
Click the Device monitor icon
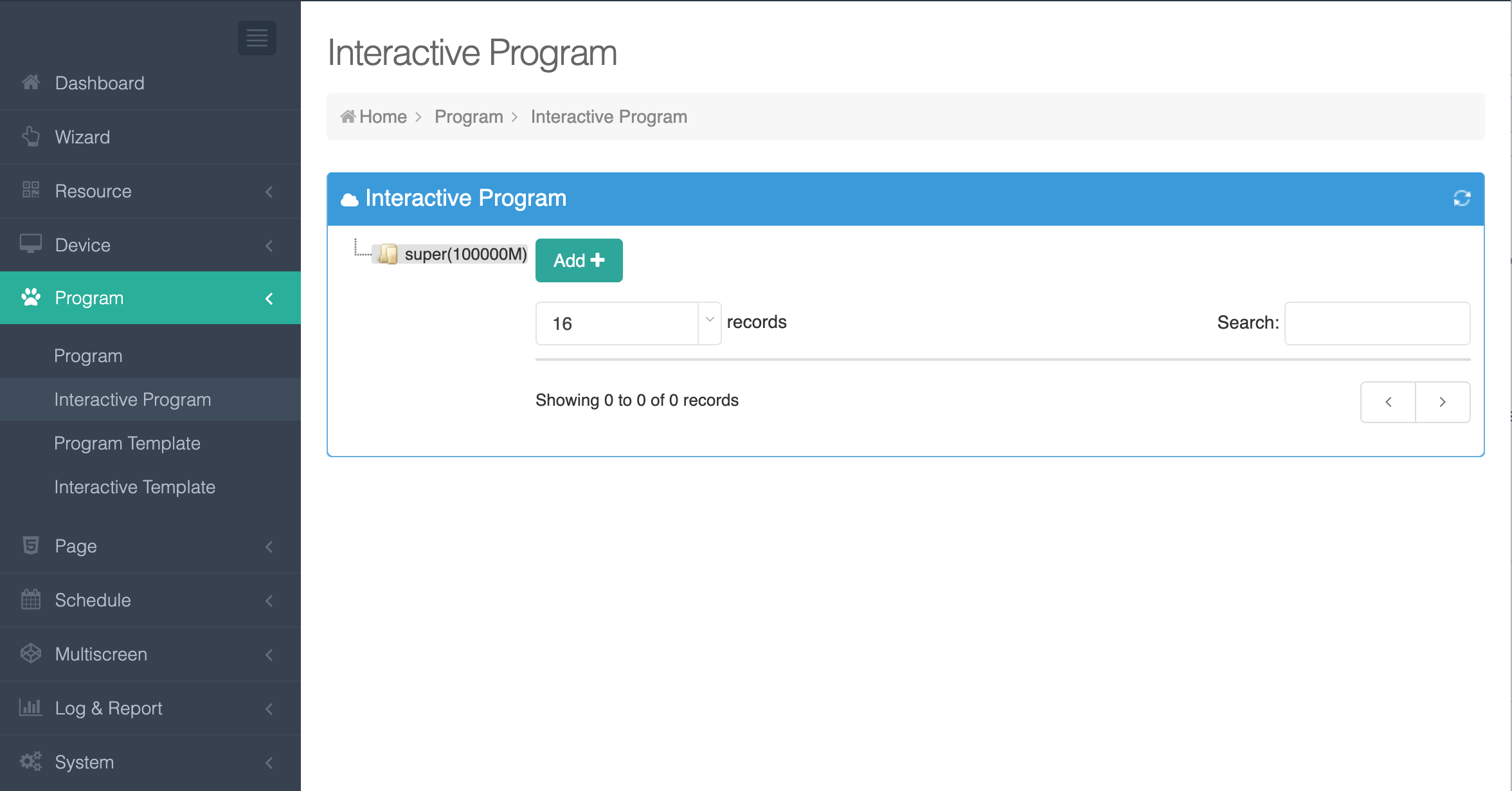30,244
